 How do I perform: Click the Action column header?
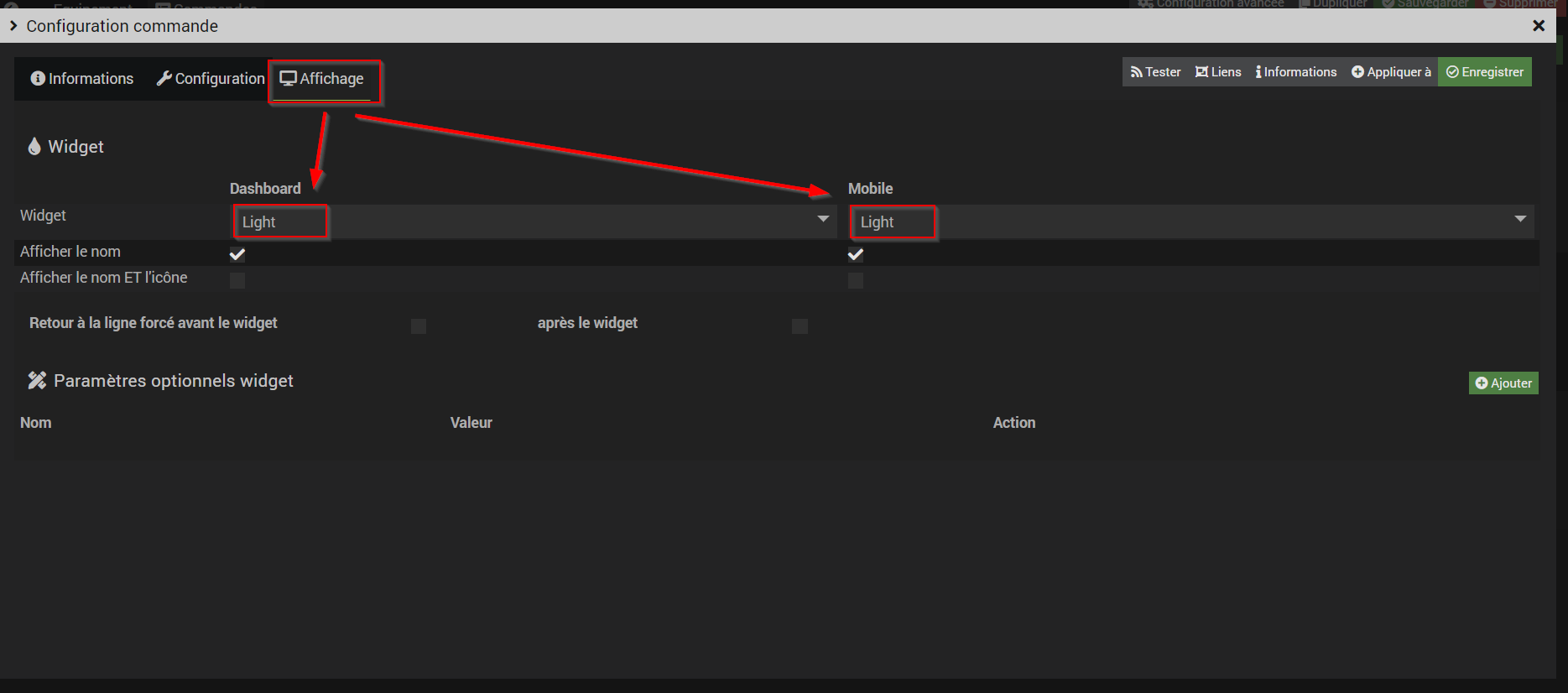[1014, 423]
